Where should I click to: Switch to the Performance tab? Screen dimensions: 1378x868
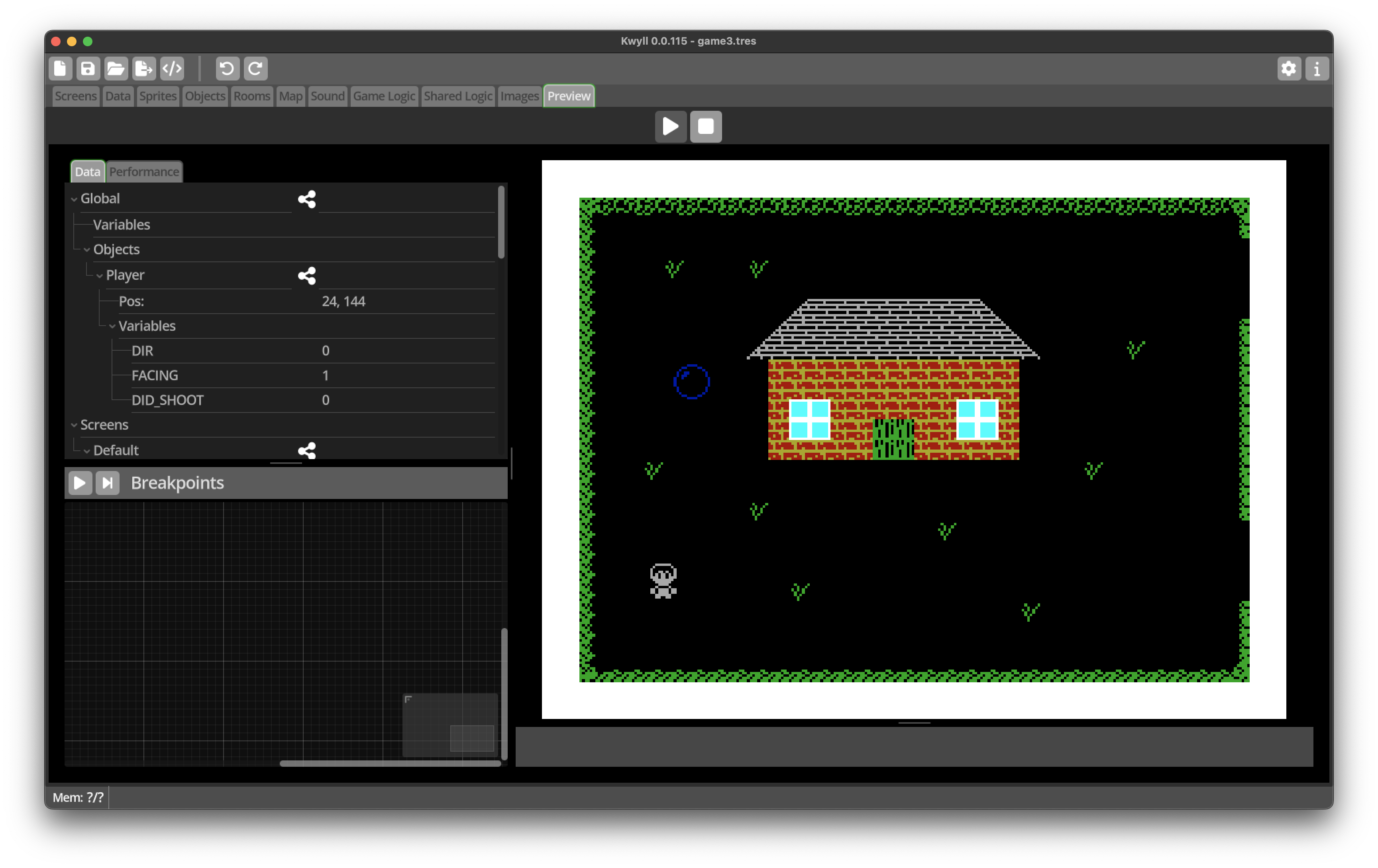tap(144, 172)
